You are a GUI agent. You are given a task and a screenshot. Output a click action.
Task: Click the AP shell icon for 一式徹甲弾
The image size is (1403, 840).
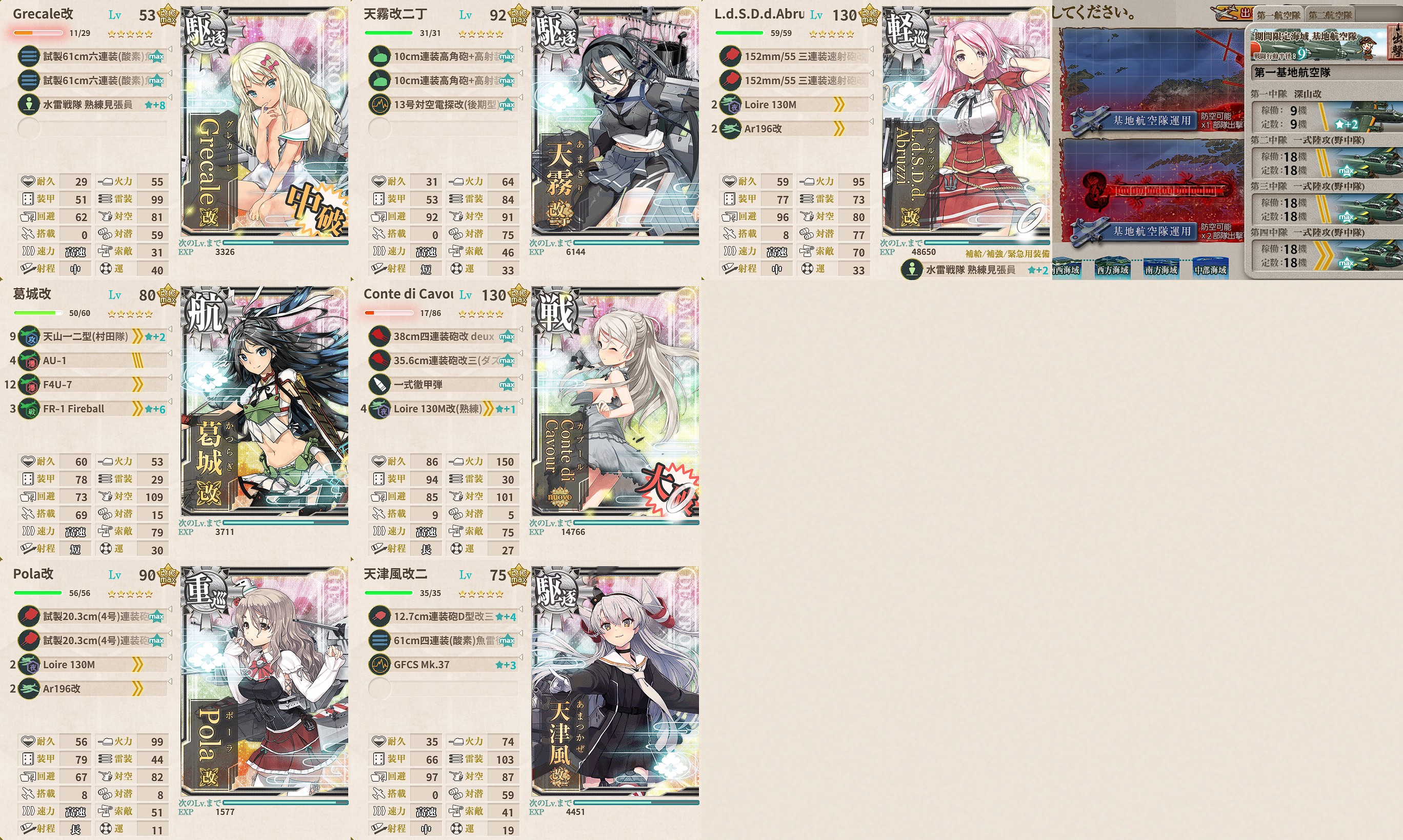(379, 385)
